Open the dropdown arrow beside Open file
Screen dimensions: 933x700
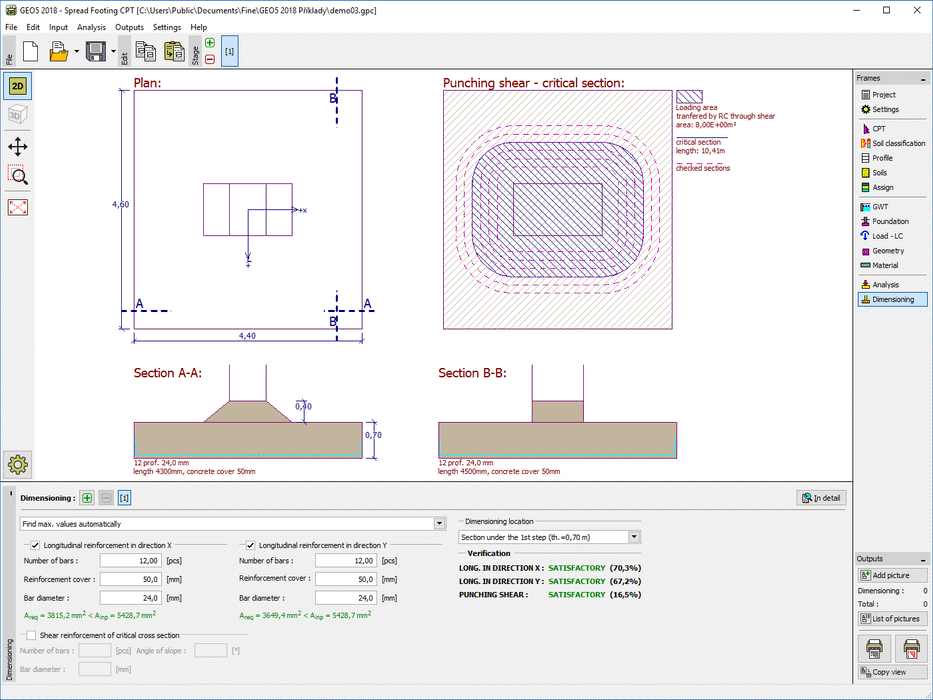[x=76, y=51]
